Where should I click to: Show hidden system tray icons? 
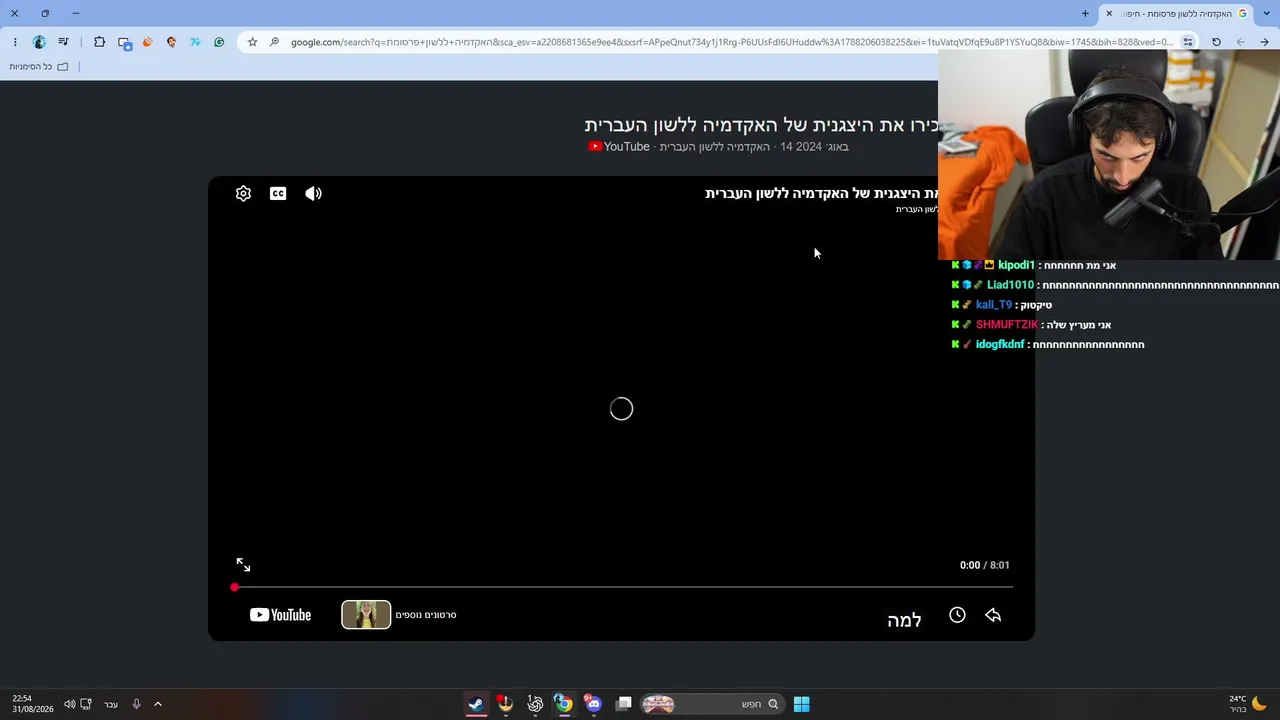tap(158, 704)
